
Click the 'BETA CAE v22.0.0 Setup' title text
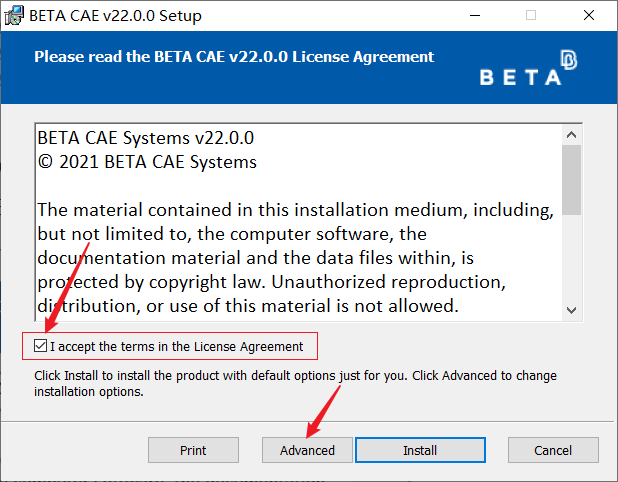pos(115,16)
